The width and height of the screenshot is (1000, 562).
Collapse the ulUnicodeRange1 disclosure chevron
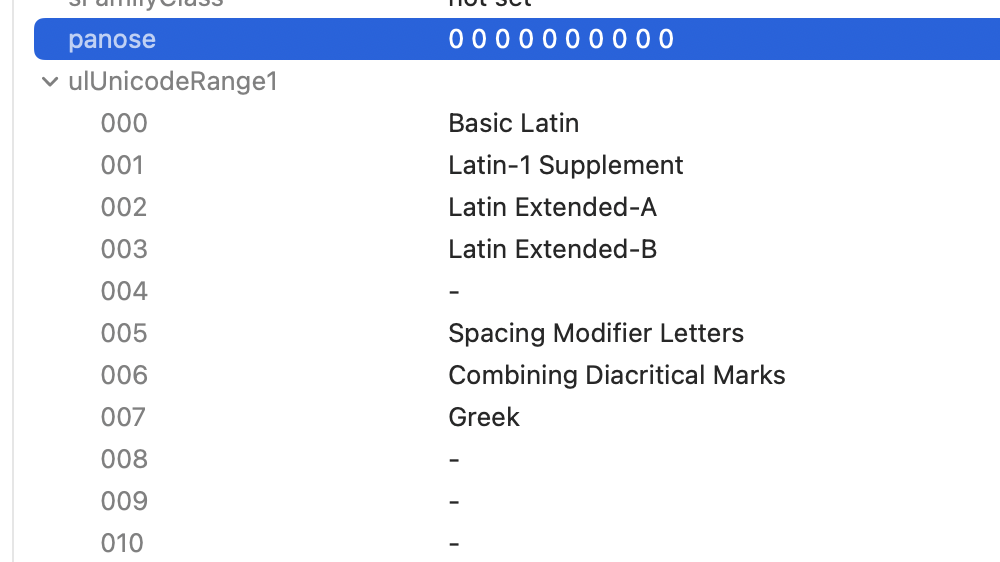50,82
